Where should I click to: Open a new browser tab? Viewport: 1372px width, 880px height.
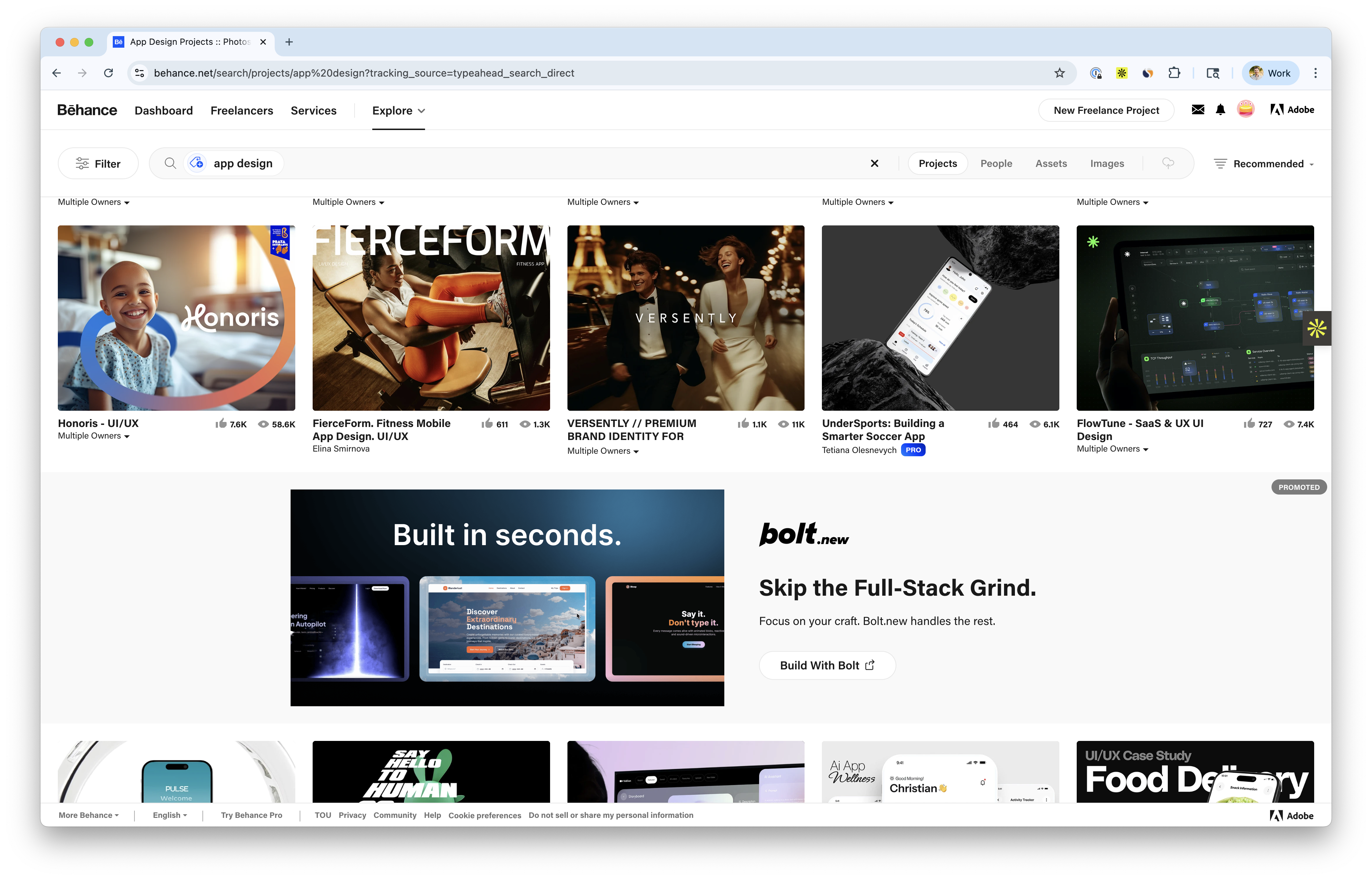(x=289, y=42)
